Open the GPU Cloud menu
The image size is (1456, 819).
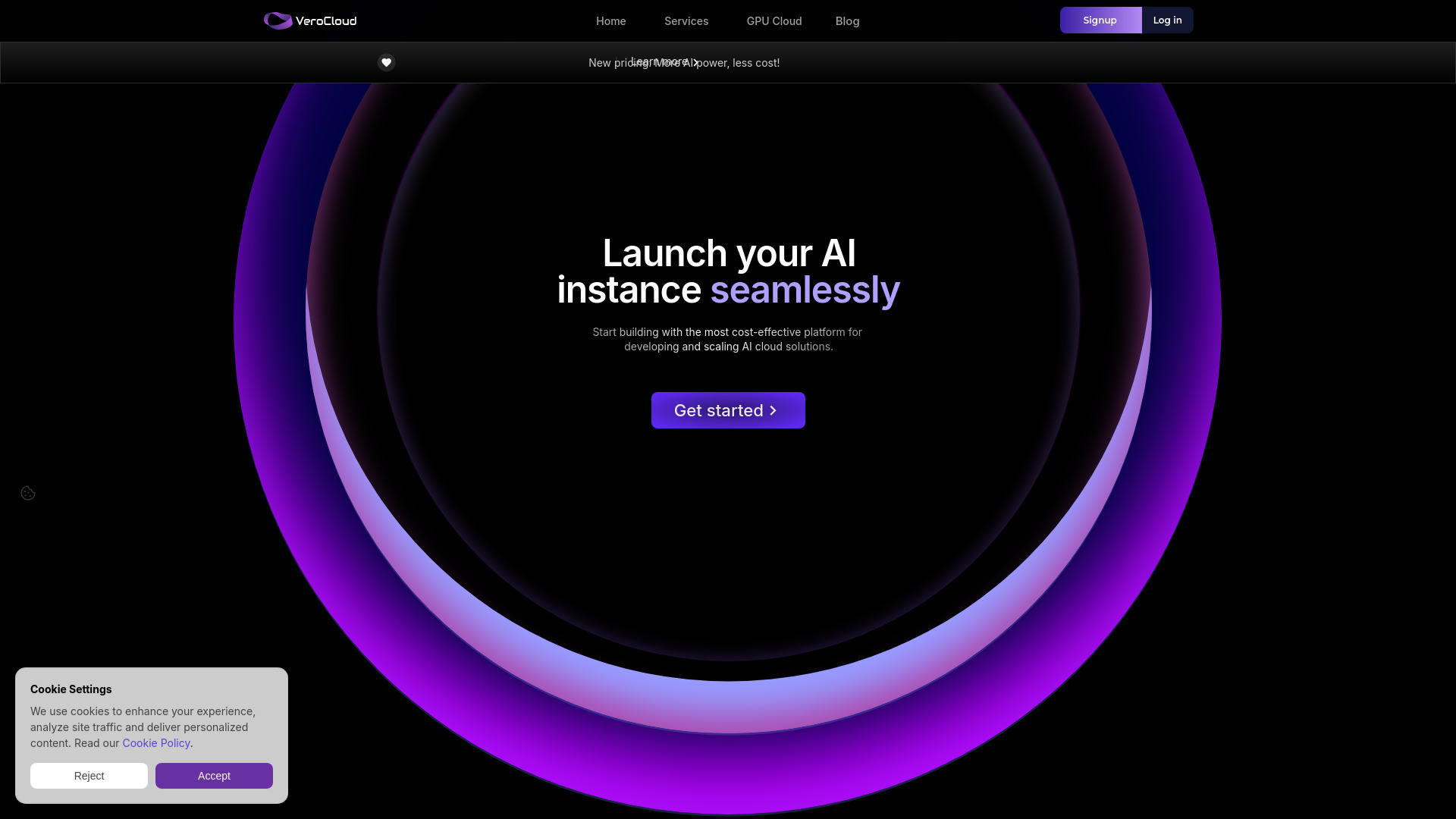click(773, 21)
